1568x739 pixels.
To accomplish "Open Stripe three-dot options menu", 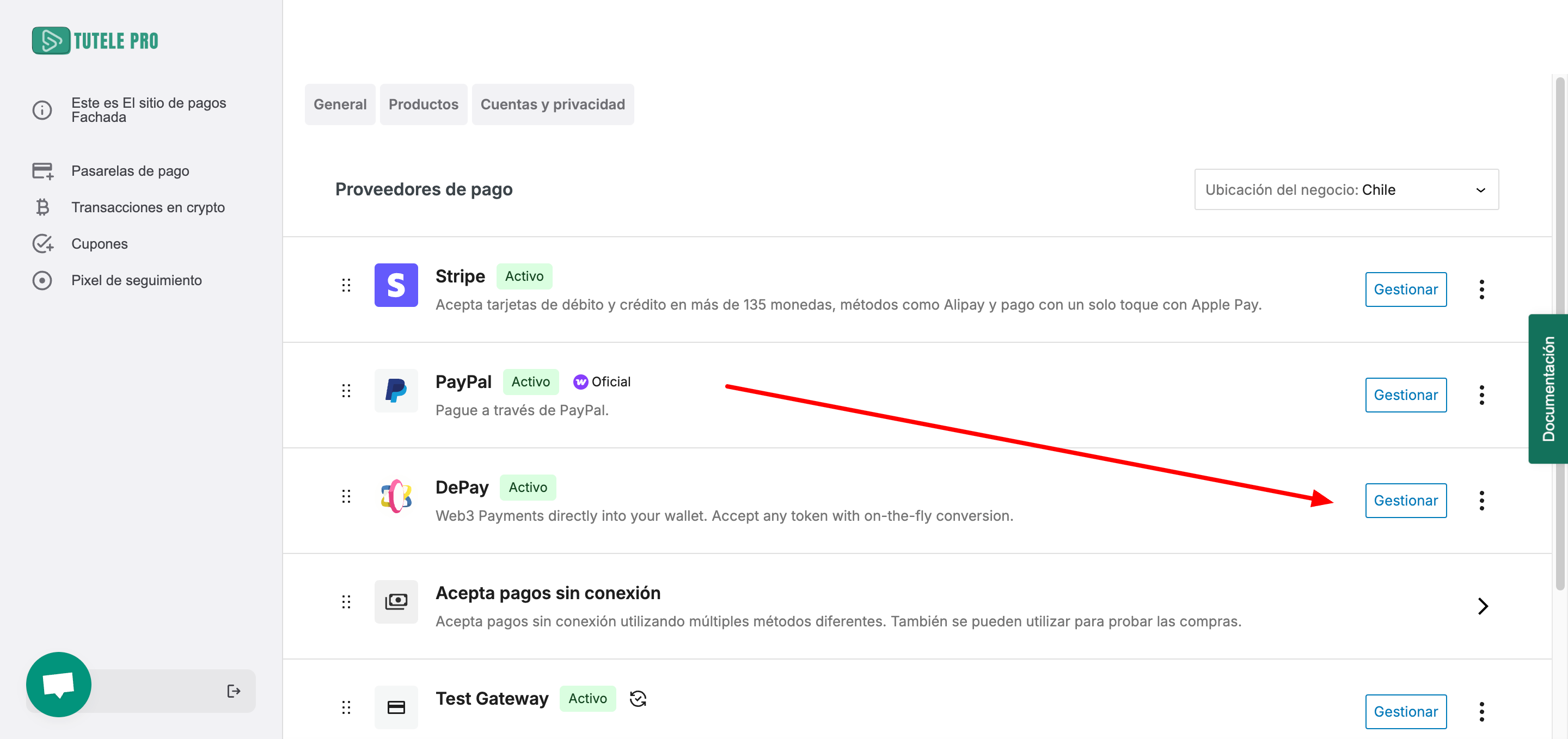I will coord(1481,290).
